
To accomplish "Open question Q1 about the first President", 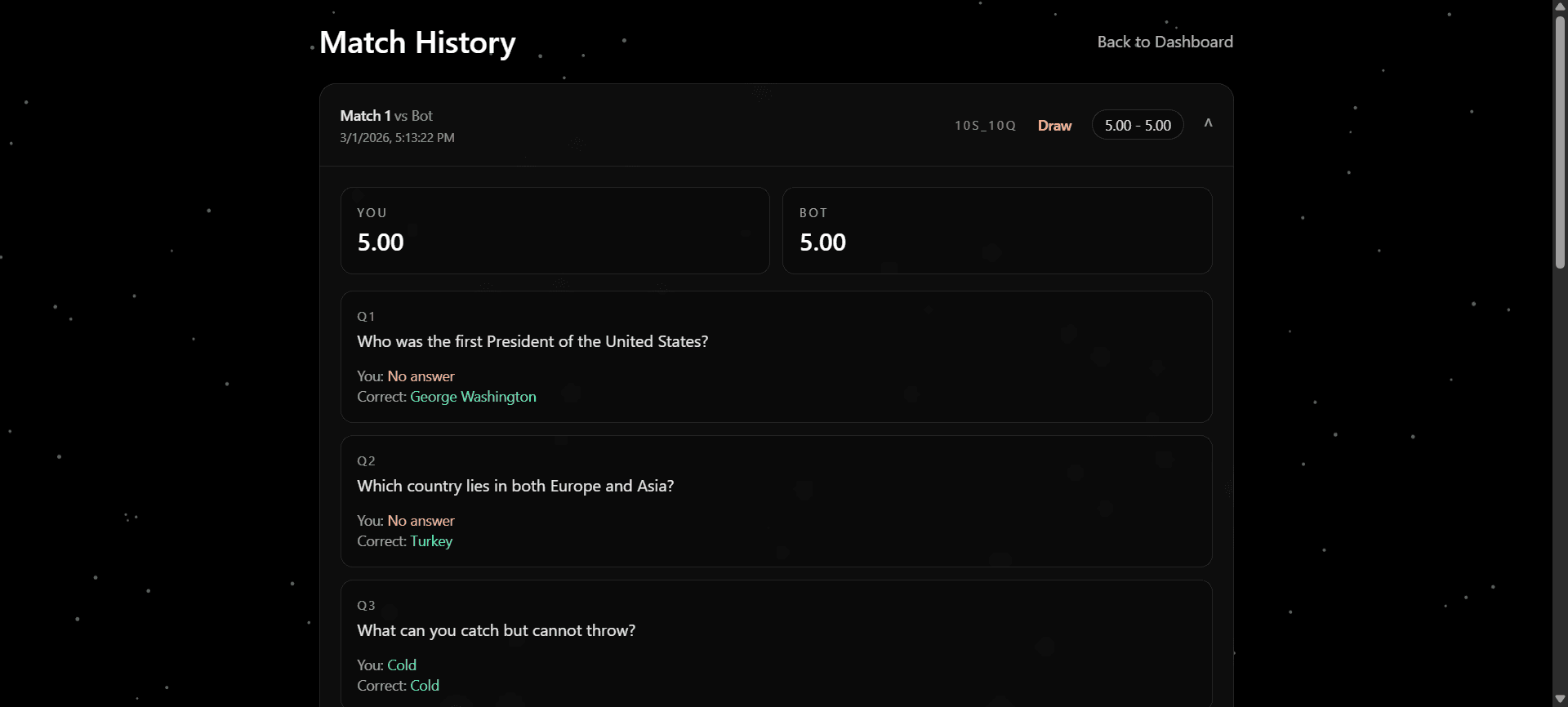I will (532, 341).
